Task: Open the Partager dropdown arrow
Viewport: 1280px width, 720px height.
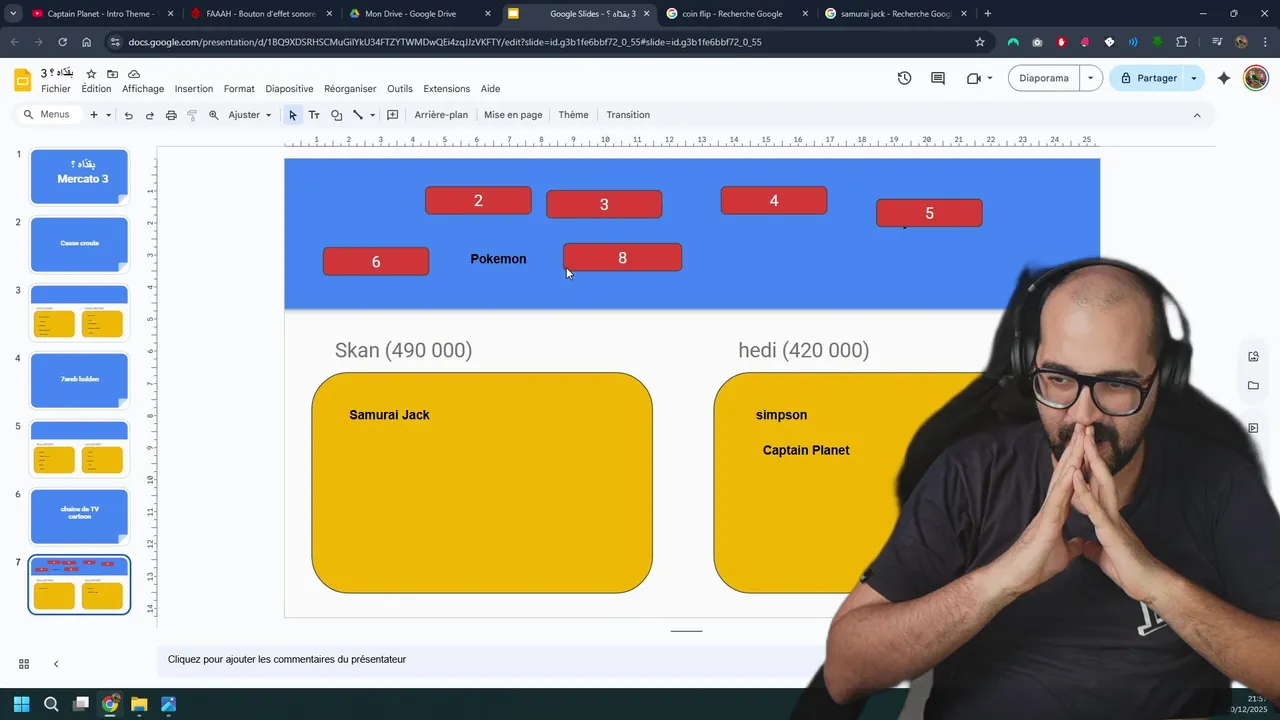Action: [x=1194, y=78]
